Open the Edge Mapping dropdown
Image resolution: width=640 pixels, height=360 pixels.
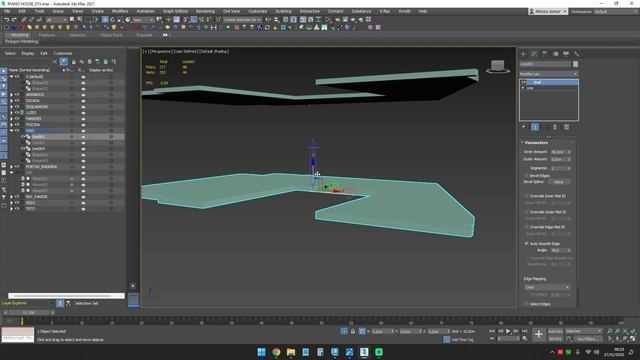pyautogui.click(x=547, y=287)
